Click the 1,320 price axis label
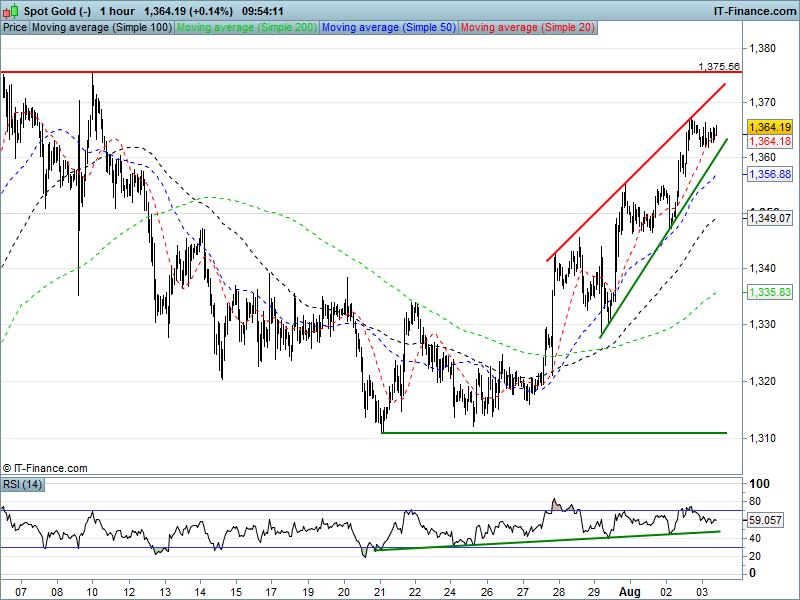 (x=762, y=381)
